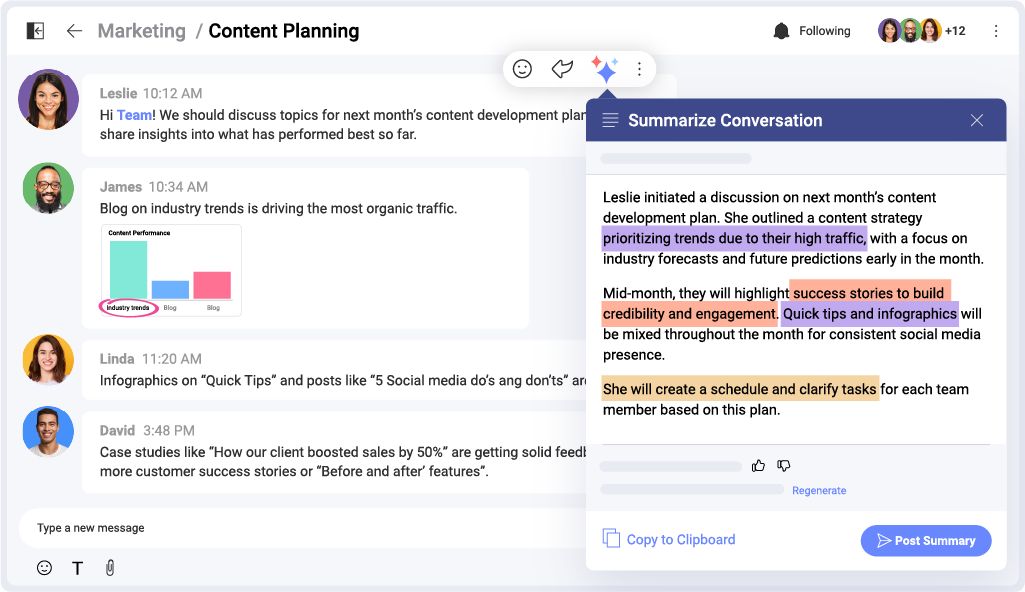Open the Marketing breadcrumb
1025x592 pixels.
142,31
